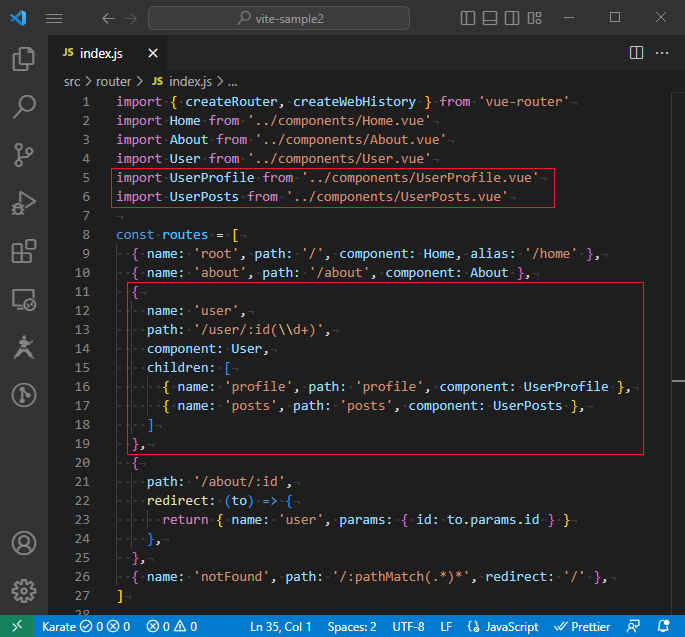Open the editor More Actions menu
Viewport: 685px width, 637px height.
(662, 53)
